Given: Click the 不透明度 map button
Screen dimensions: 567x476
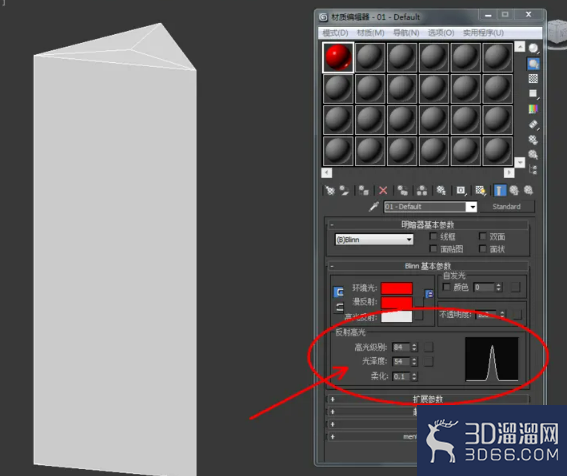Looking at the screenshot, I should (517, 314).
